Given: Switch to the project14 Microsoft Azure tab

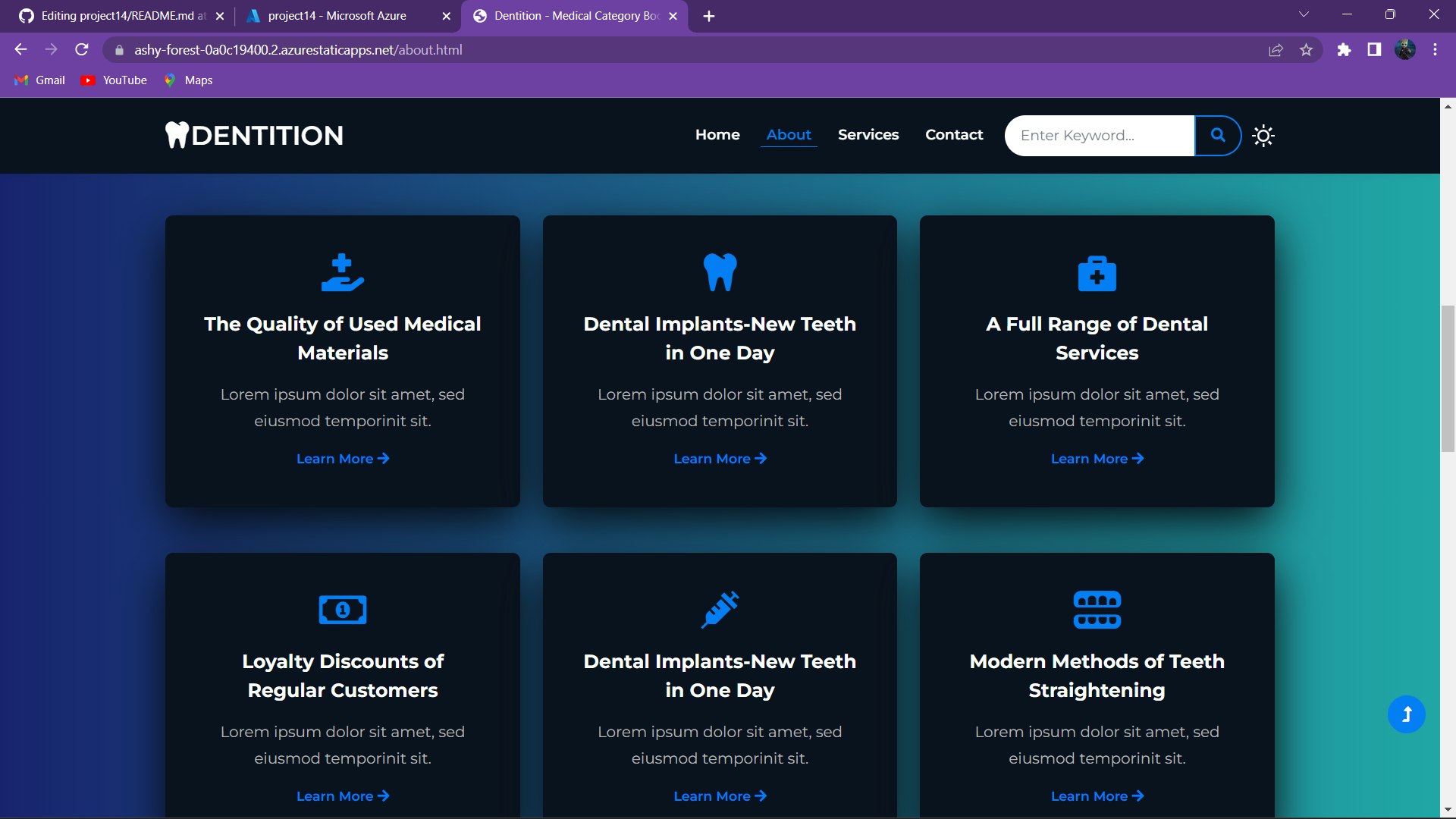Looking at the screenshot, I should [x=337, y=15].
